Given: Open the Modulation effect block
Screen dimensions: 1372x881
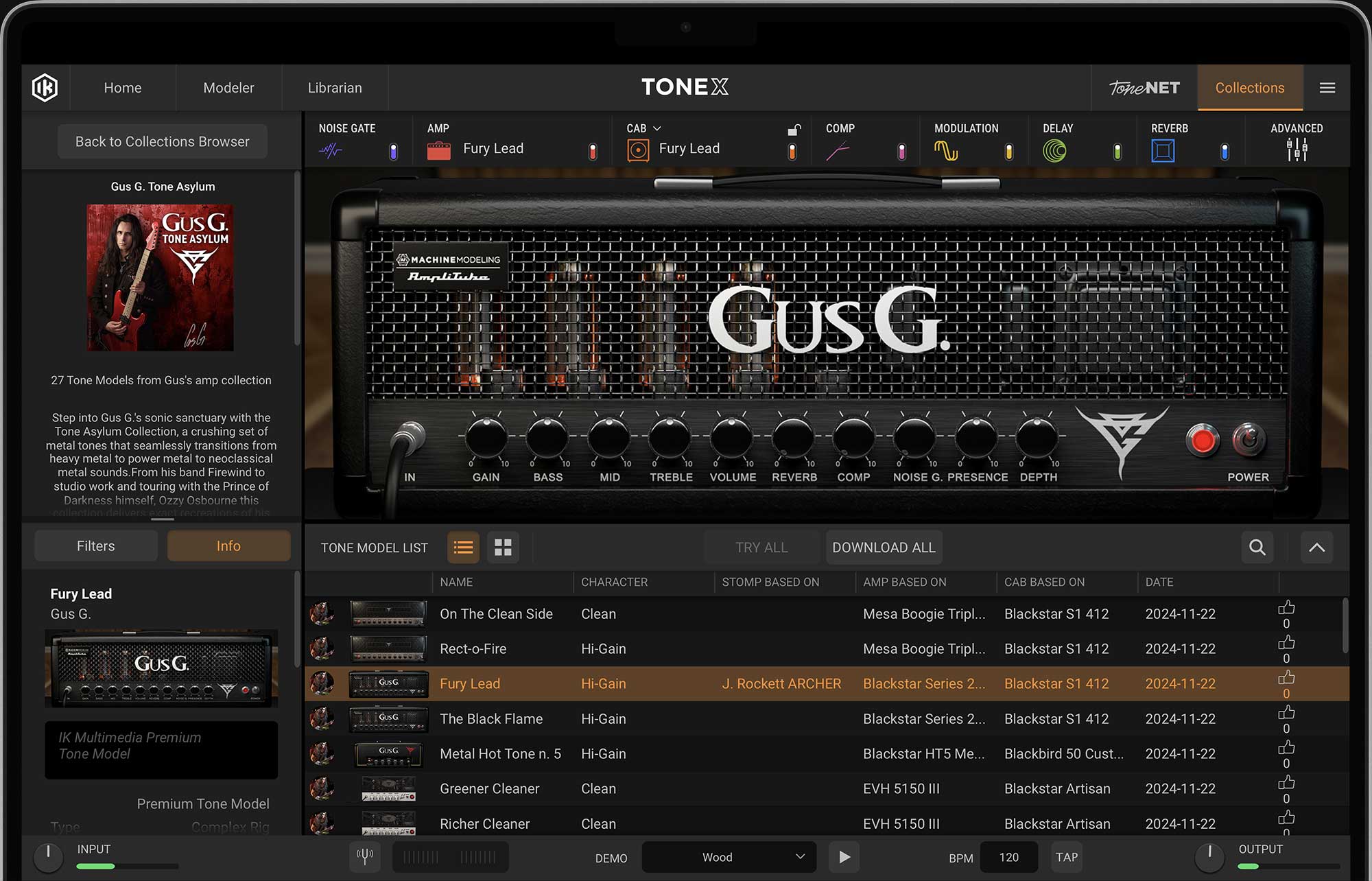Looking at the screenshot, I should 945,148.
